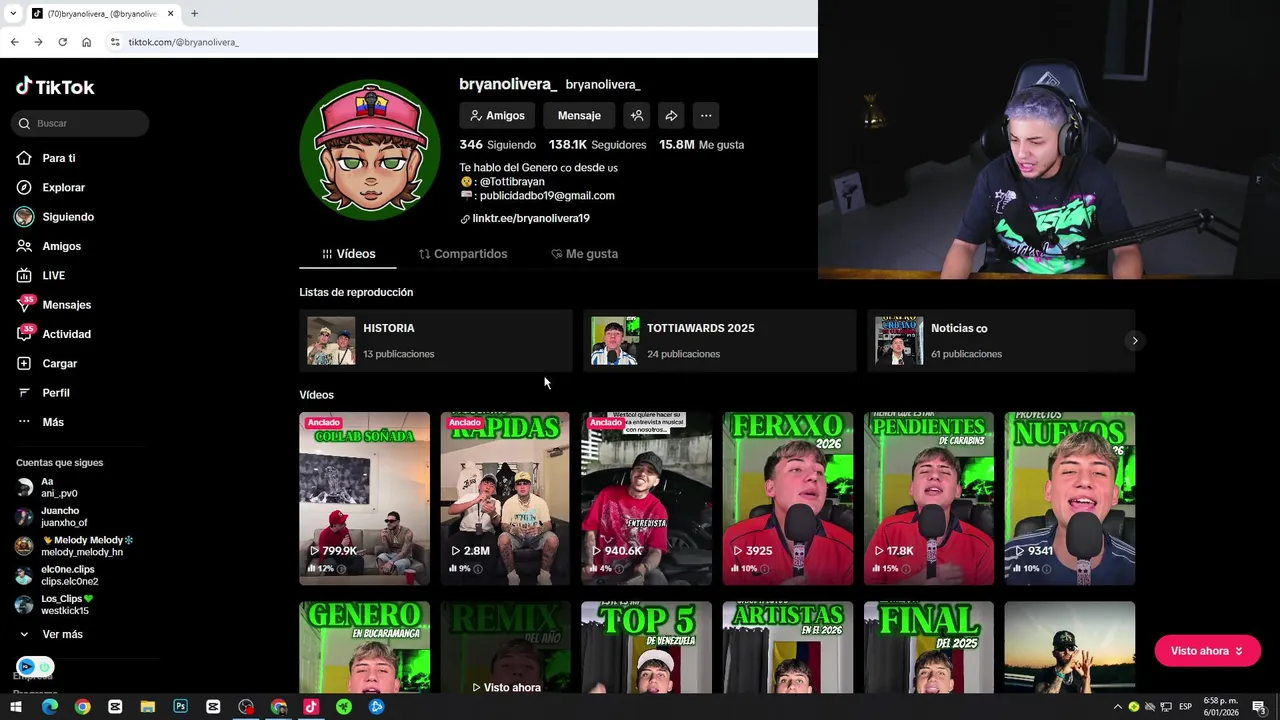Open Perfil in sidebar
1280x720 pixels.
point(55,393)
